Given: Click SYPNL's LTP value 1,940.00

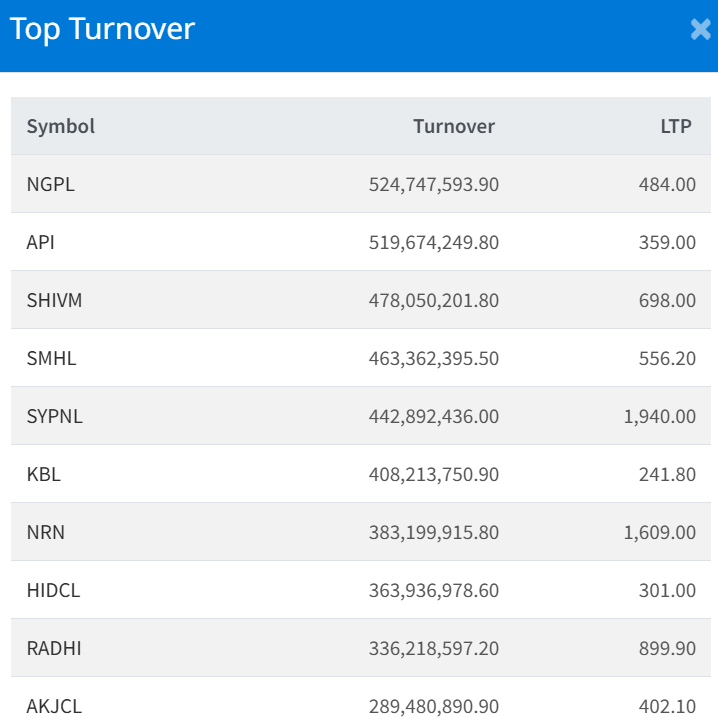Looking at the screenshot, I should pyautogui.click(x=659, y=416).
